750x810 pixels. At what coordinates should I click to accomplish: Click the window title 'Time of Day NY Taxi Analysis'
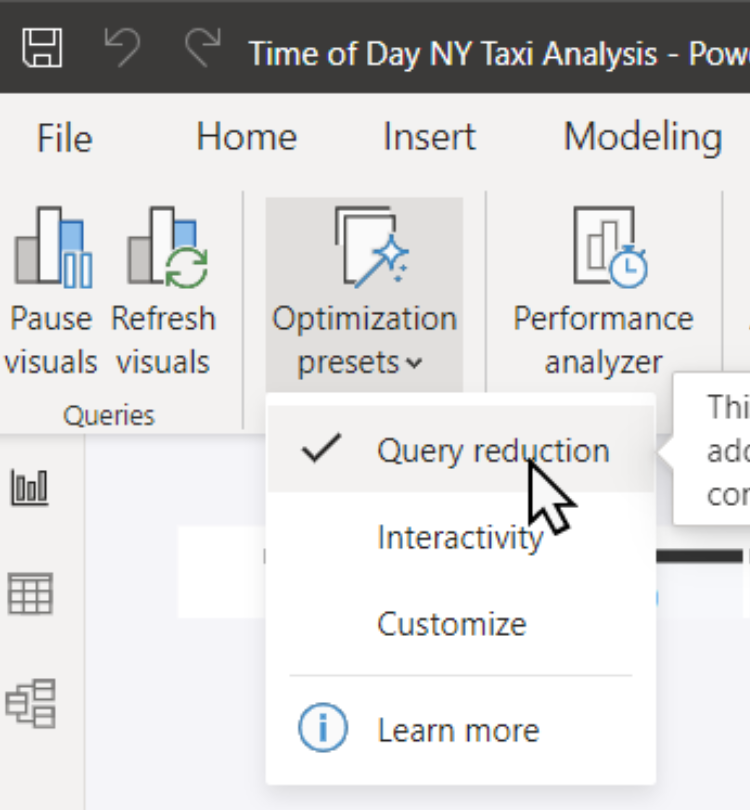tap(453, 54)
